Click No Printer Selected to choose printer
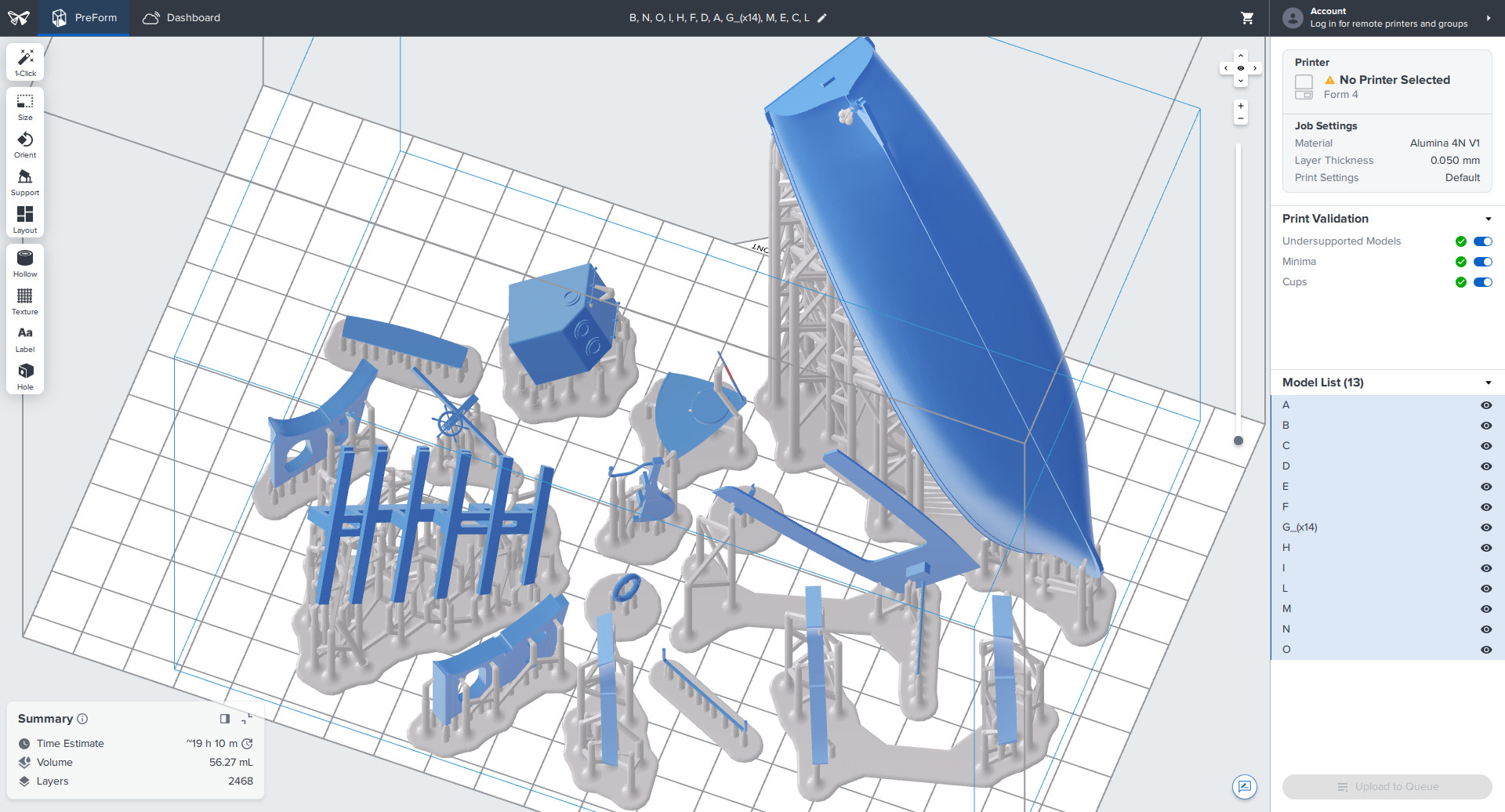 pos(1394,80)
